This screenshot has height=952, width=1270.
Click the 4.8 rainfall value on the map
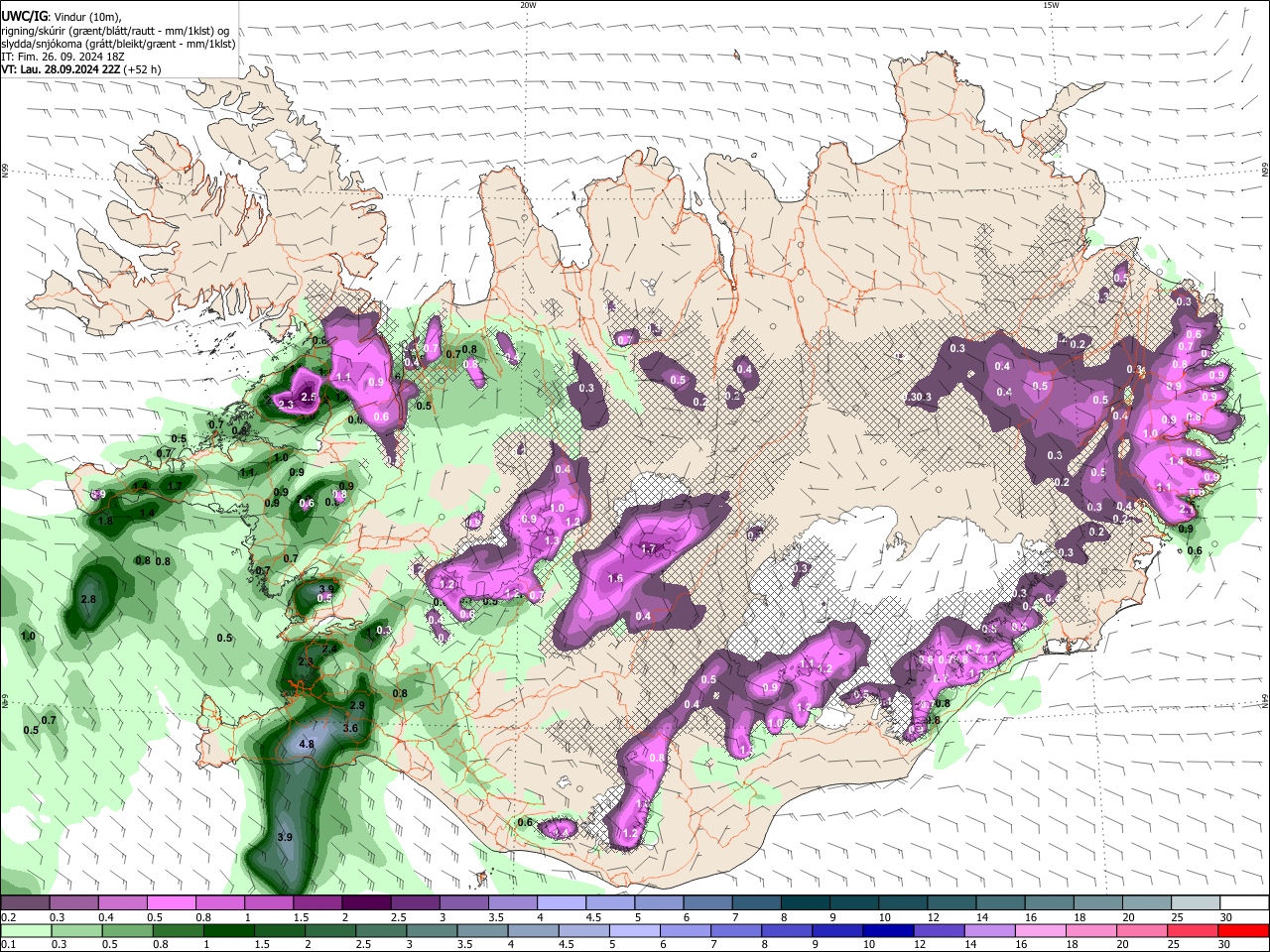pyautogui.click(x=307, y=744)
